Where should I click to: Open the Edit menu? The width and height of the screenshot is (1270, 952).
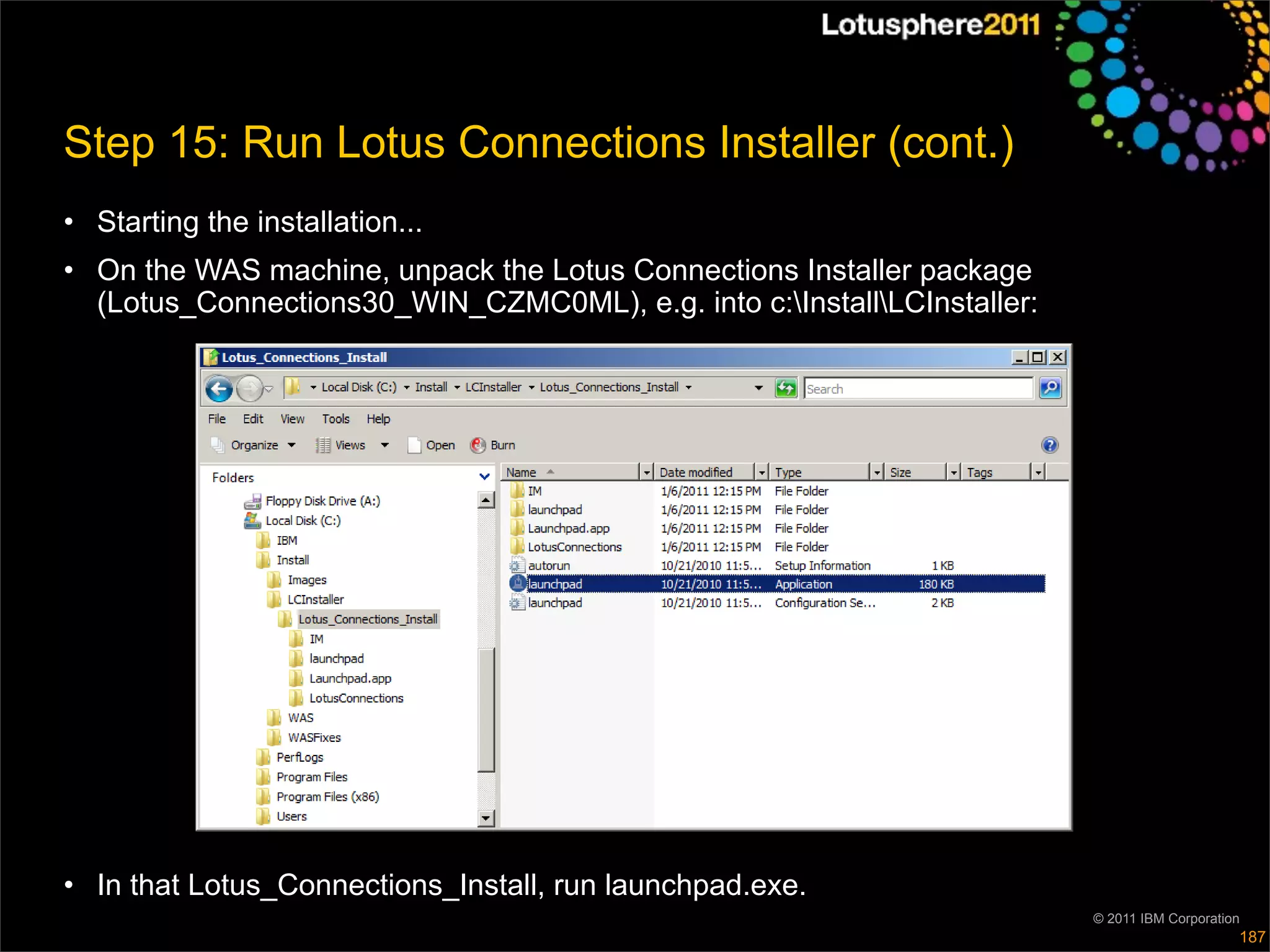253,419
